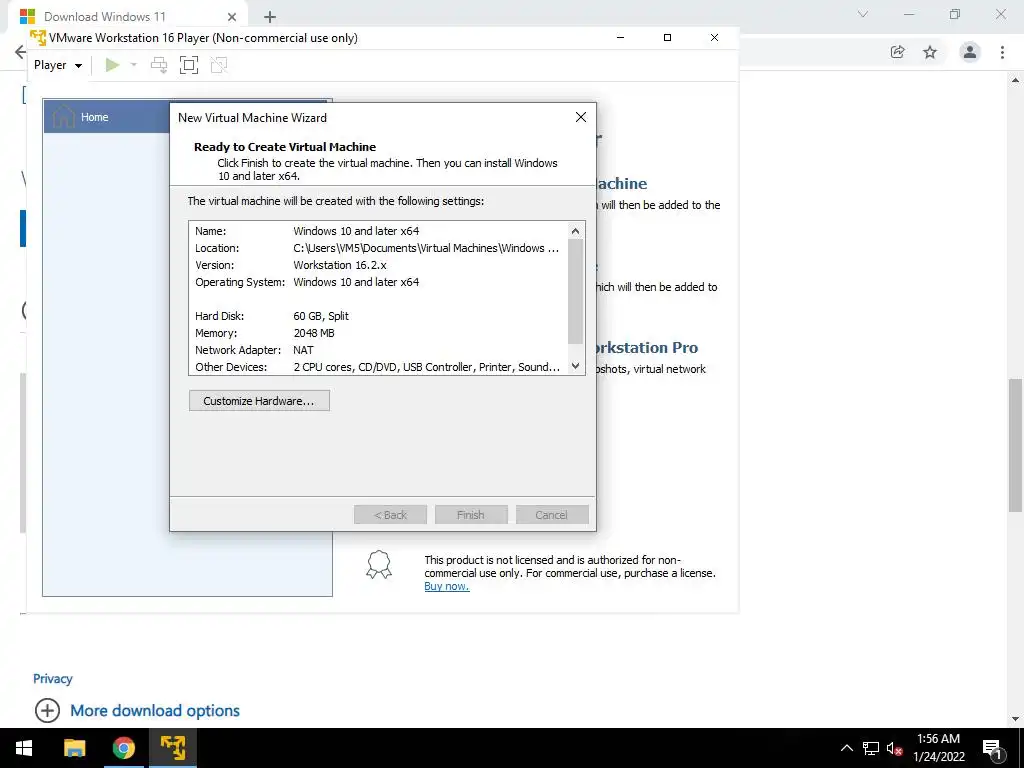This screenshot has width=1024, height=768.
Task: Select the Download Windows 11 browser tab
Action: [129, 16]
